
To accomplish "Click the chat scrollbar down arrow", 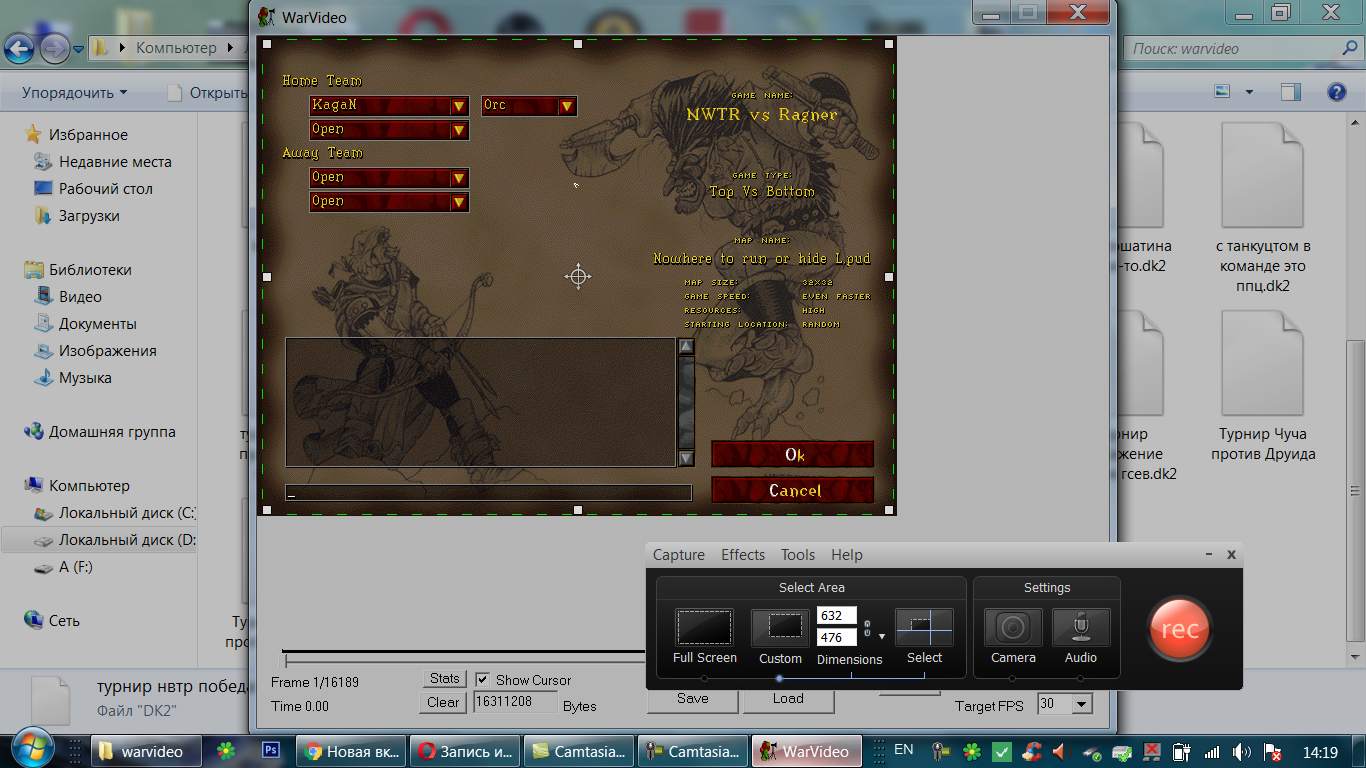I will point(686,458).
